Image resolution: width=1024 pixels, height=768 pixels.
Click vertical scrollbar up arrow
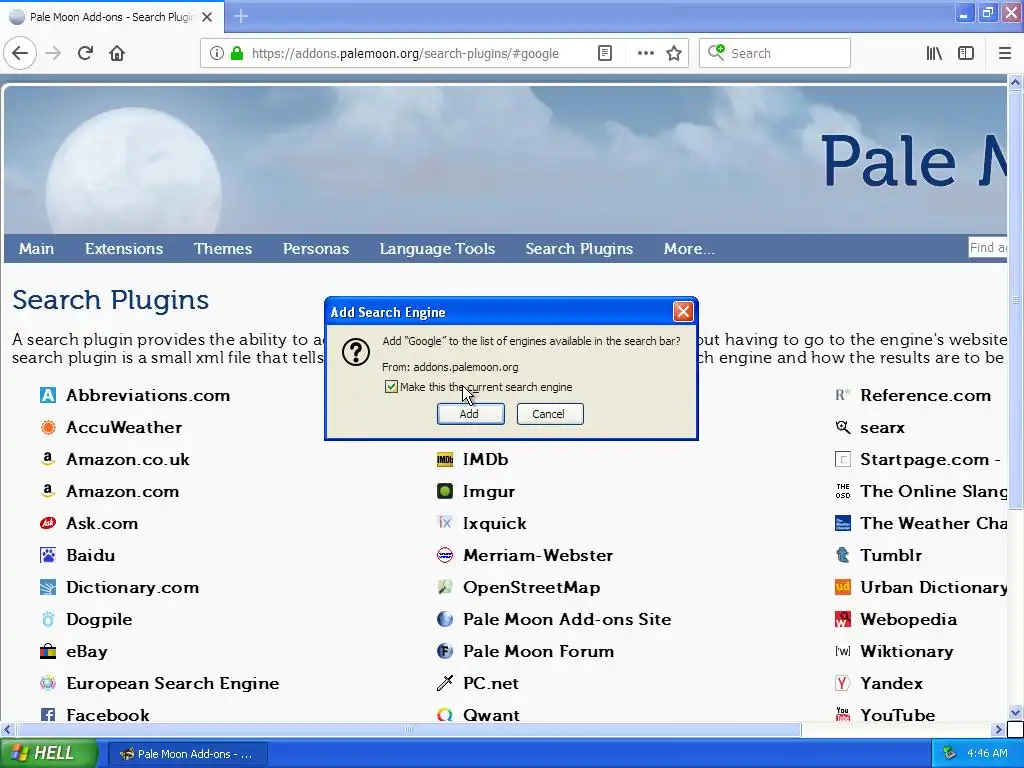coord(1015,82)
